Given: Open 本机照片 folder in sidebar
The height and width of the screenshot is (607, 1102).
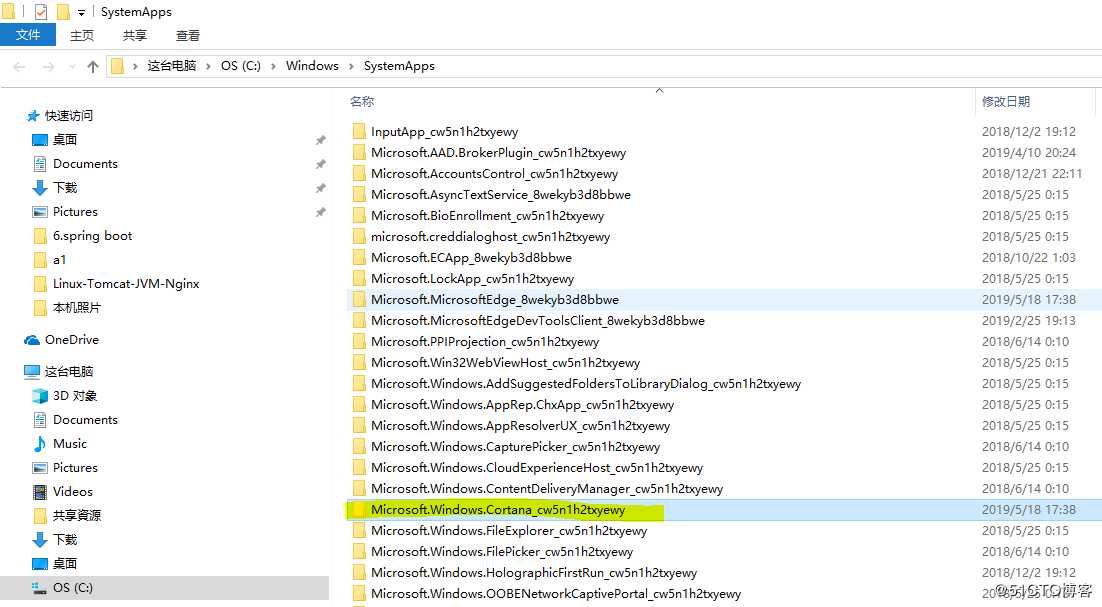Looking at the screenshot, I should 77,307.
